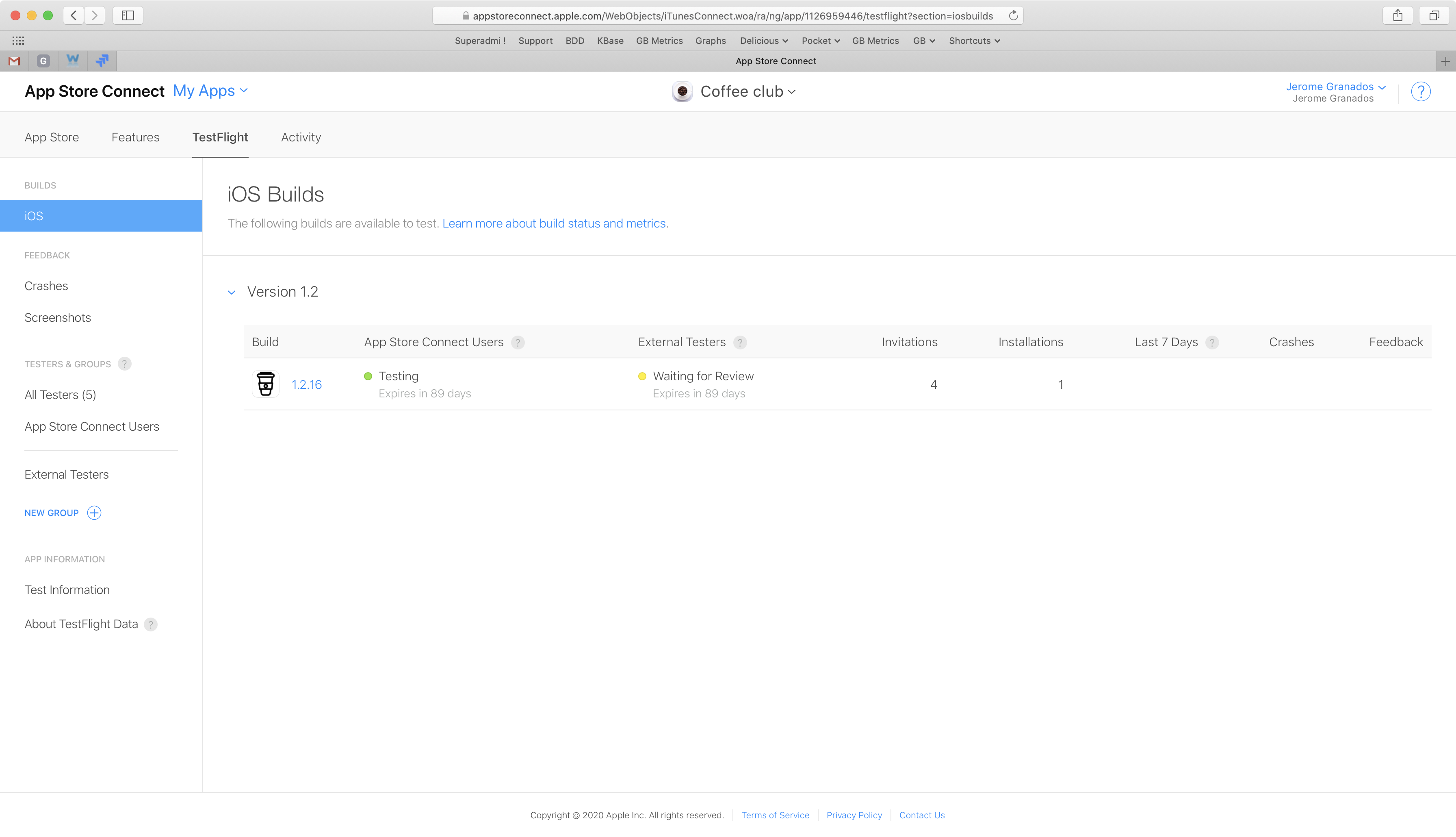The image size is (1456, 837).
Task: Click help icon next to App Store Connect Users column
Action: click(518, 342)
